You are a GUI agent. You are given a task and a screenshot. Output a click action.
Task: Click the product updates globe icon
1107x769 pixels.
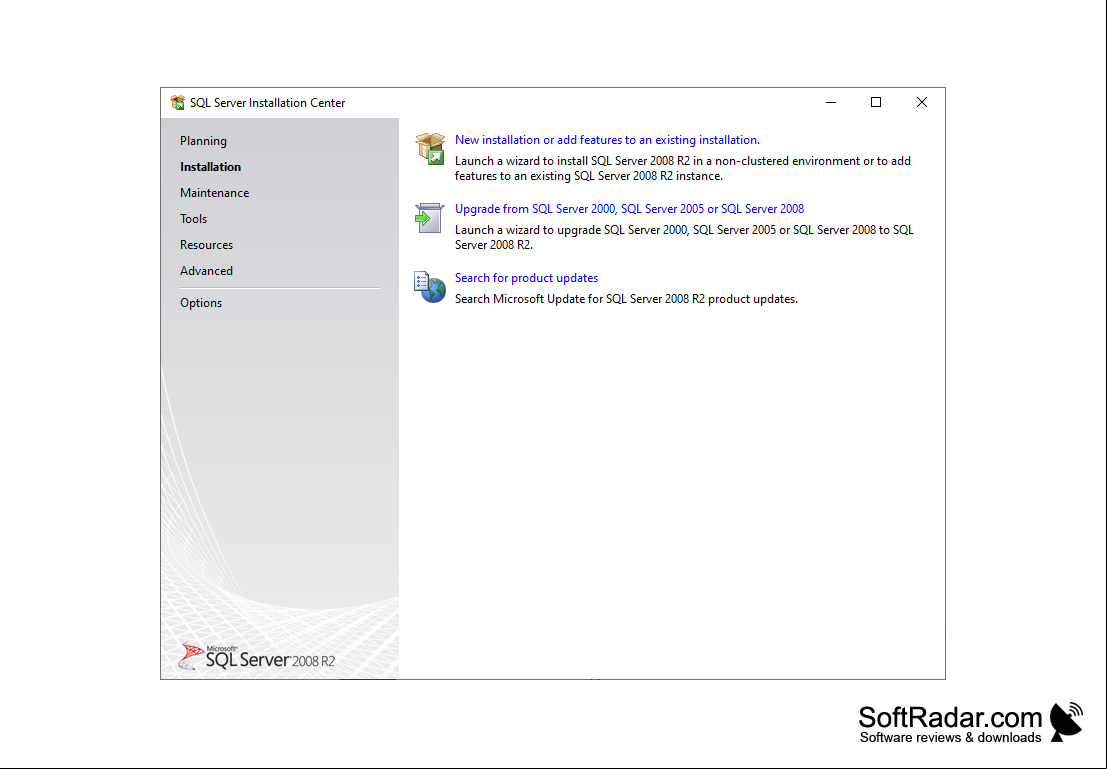tap(430, 287)
